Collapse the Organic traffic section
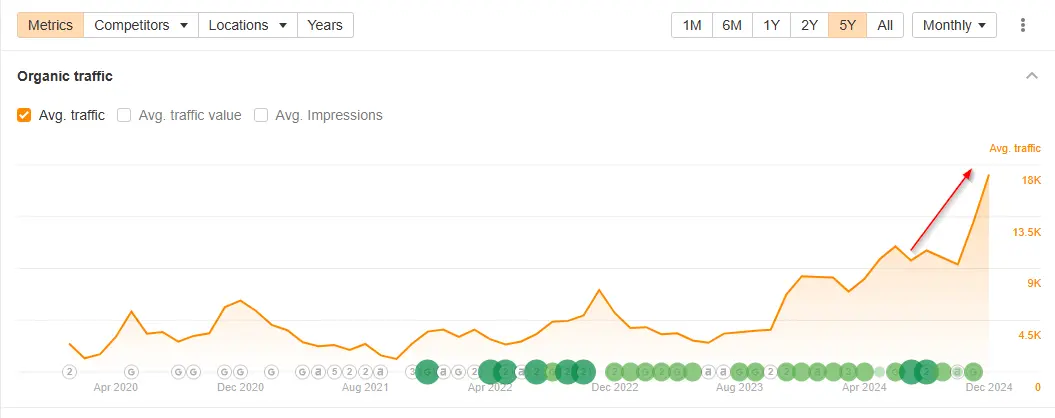Image resolution: width=1055 pixels, height=418 pixels. click(1031, 76)
